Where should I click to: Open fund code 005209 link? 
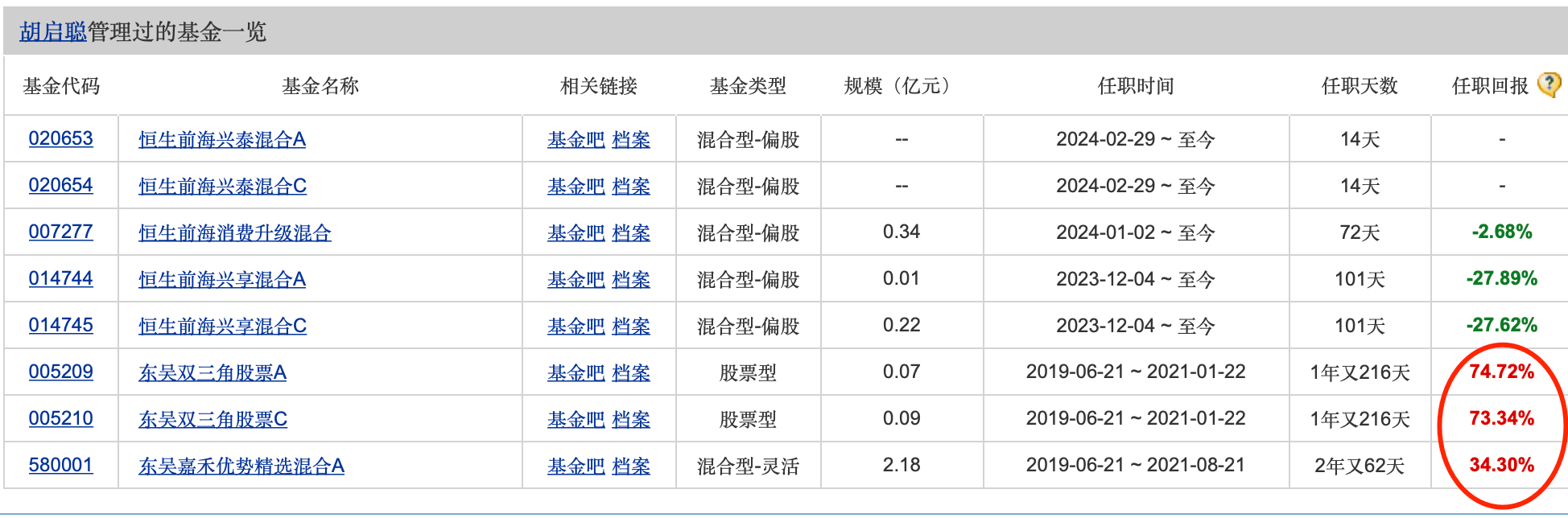pos(60,372)
